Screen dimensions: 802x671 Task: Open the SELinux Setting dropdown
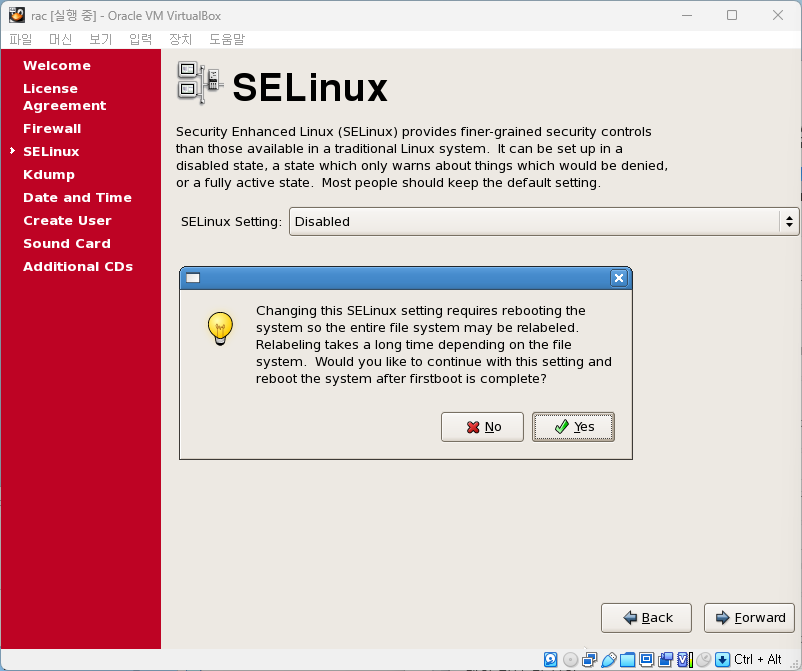point(543,221)
